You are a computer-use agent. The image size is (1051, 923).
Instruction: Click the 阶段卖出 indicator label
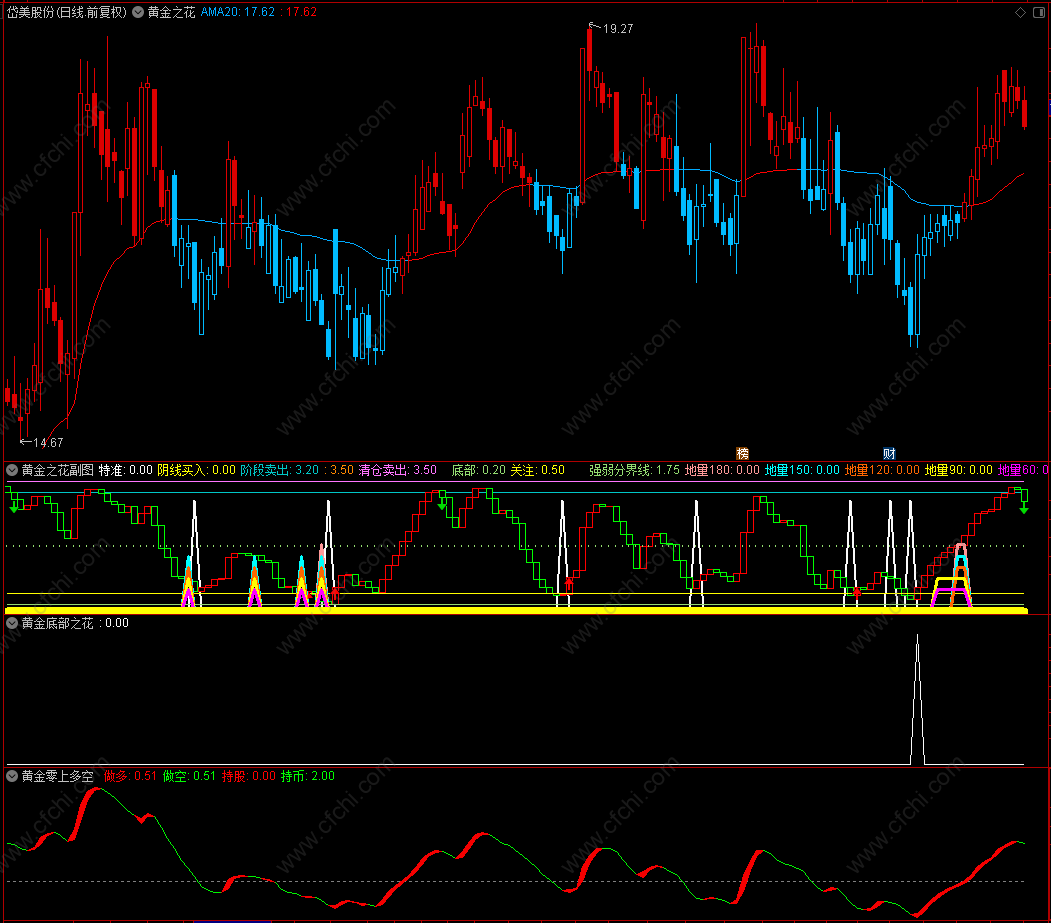(x=265, y=471)
